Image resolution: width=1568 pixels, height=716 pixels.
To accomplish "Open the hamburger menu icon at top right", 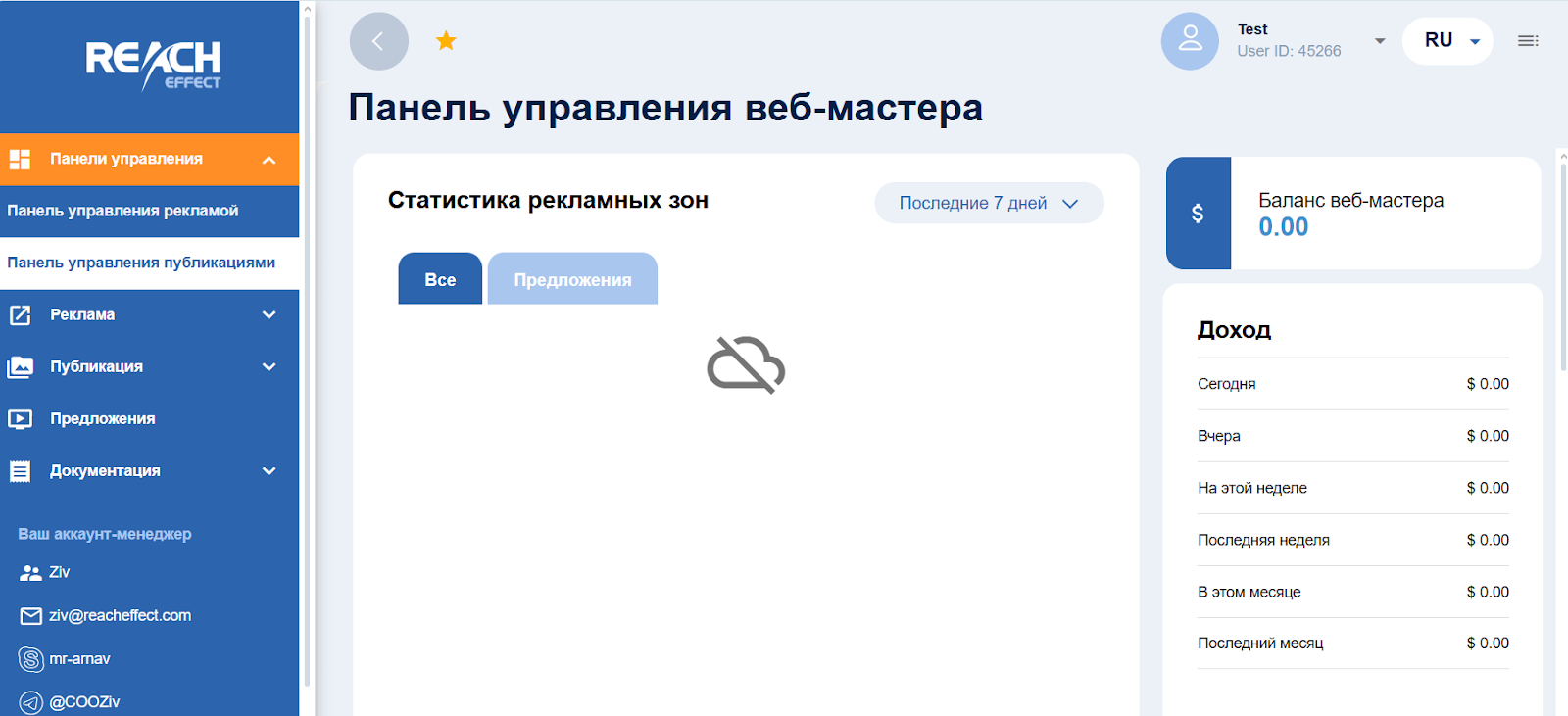I will 1527,41.
